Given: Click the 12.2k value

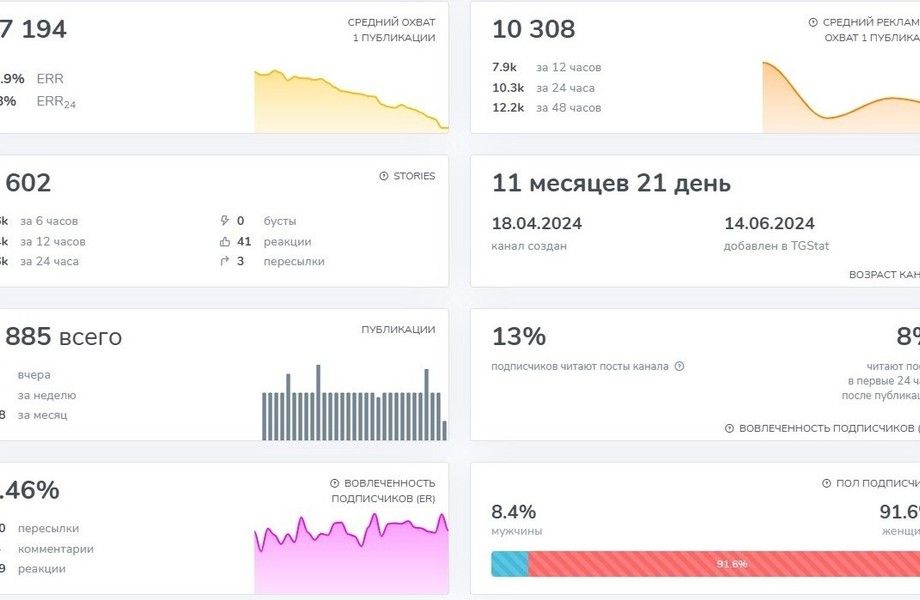Looking at the screenshot, I should [508, 108].
